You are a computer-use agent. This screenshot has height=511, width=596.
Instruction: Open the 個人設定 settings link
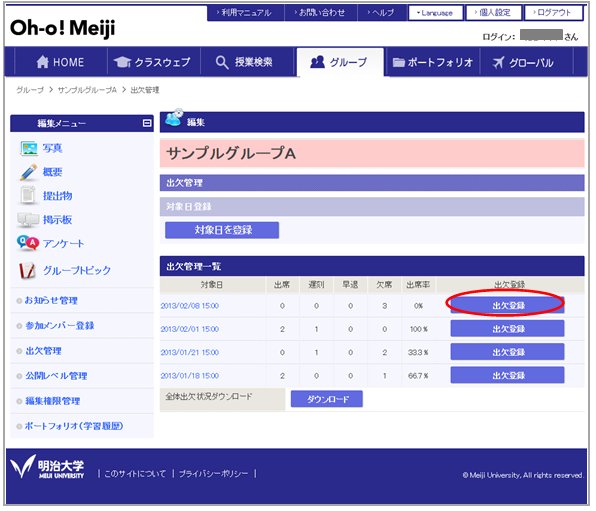pyautogui.click(x=494, y=13)
